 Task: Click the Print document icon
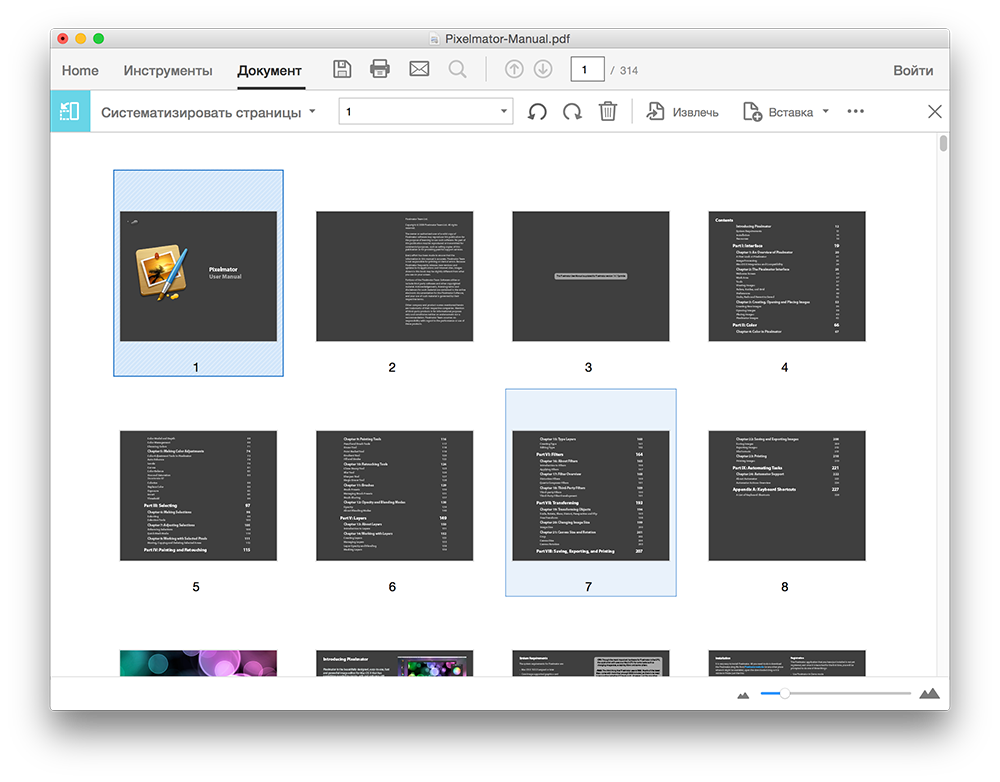pyautogui.click(x=380, y=70)
